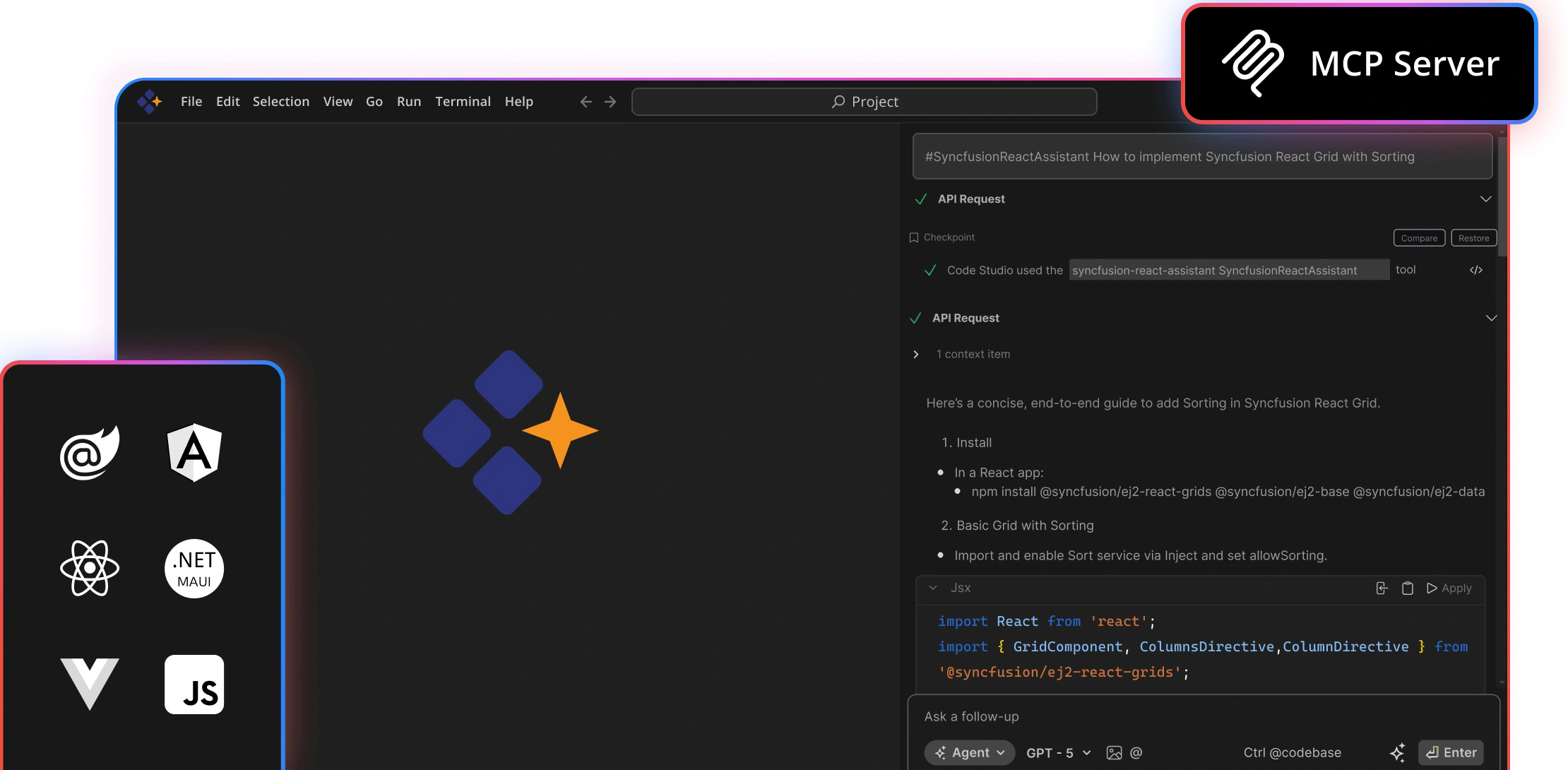Click the copy code clipboard icon
Image resolution: width=1568 pixels, height=770 pixels.
[x=1407, y=588]
